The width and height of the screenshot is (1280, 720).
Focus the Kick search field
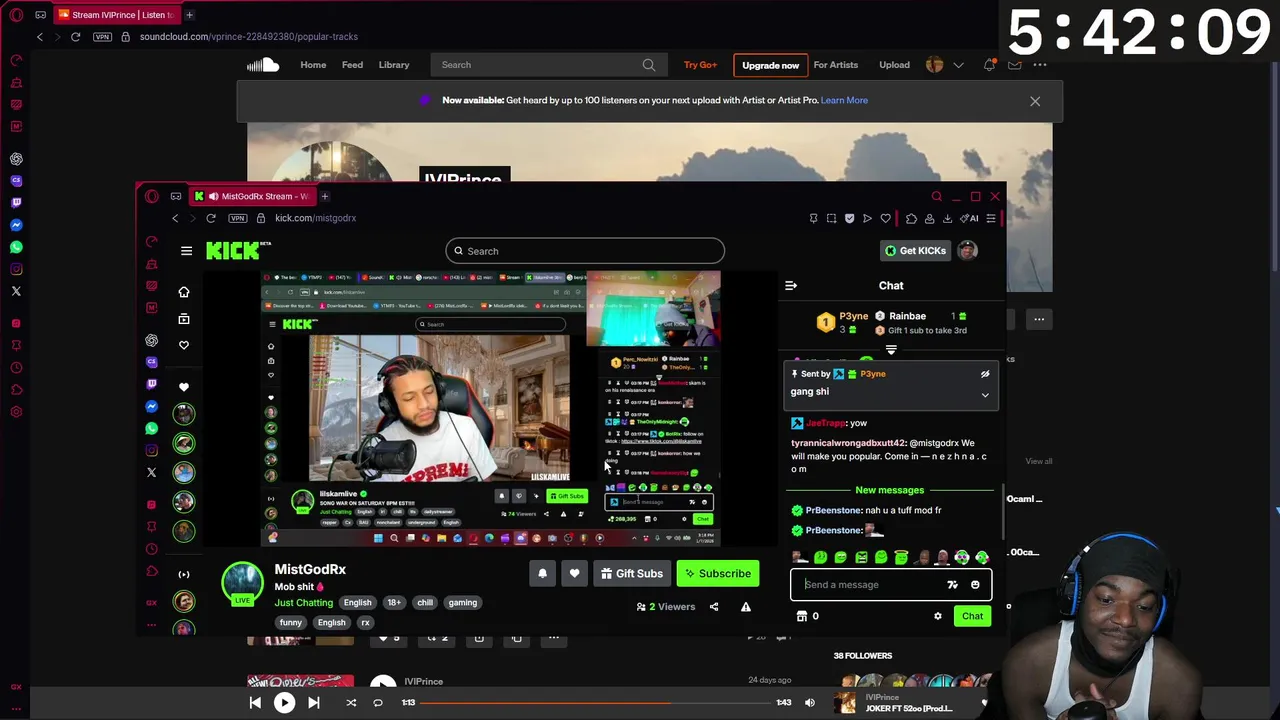[x=585, y=251]
